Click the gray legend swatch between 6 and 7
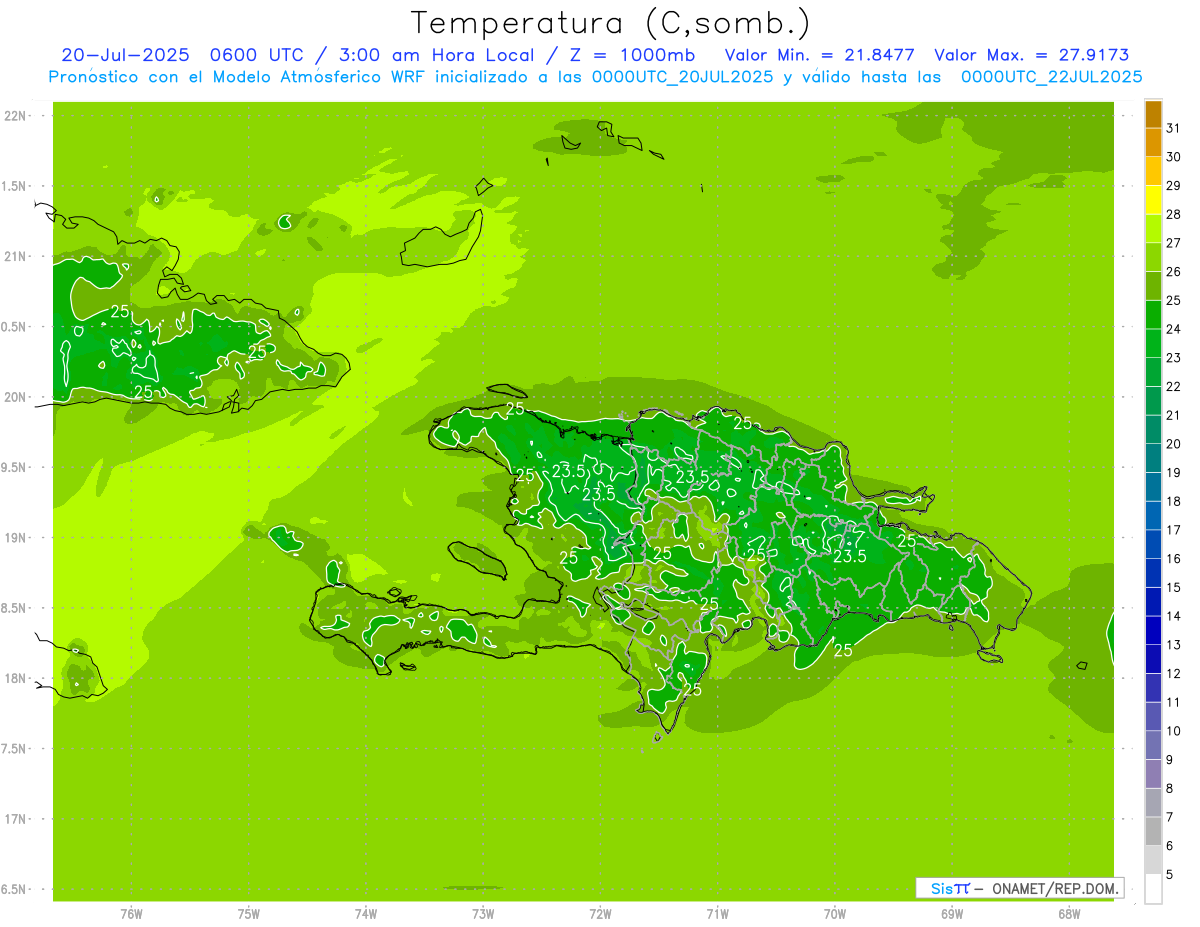1200x927 pixels. tap(1153, 831)
